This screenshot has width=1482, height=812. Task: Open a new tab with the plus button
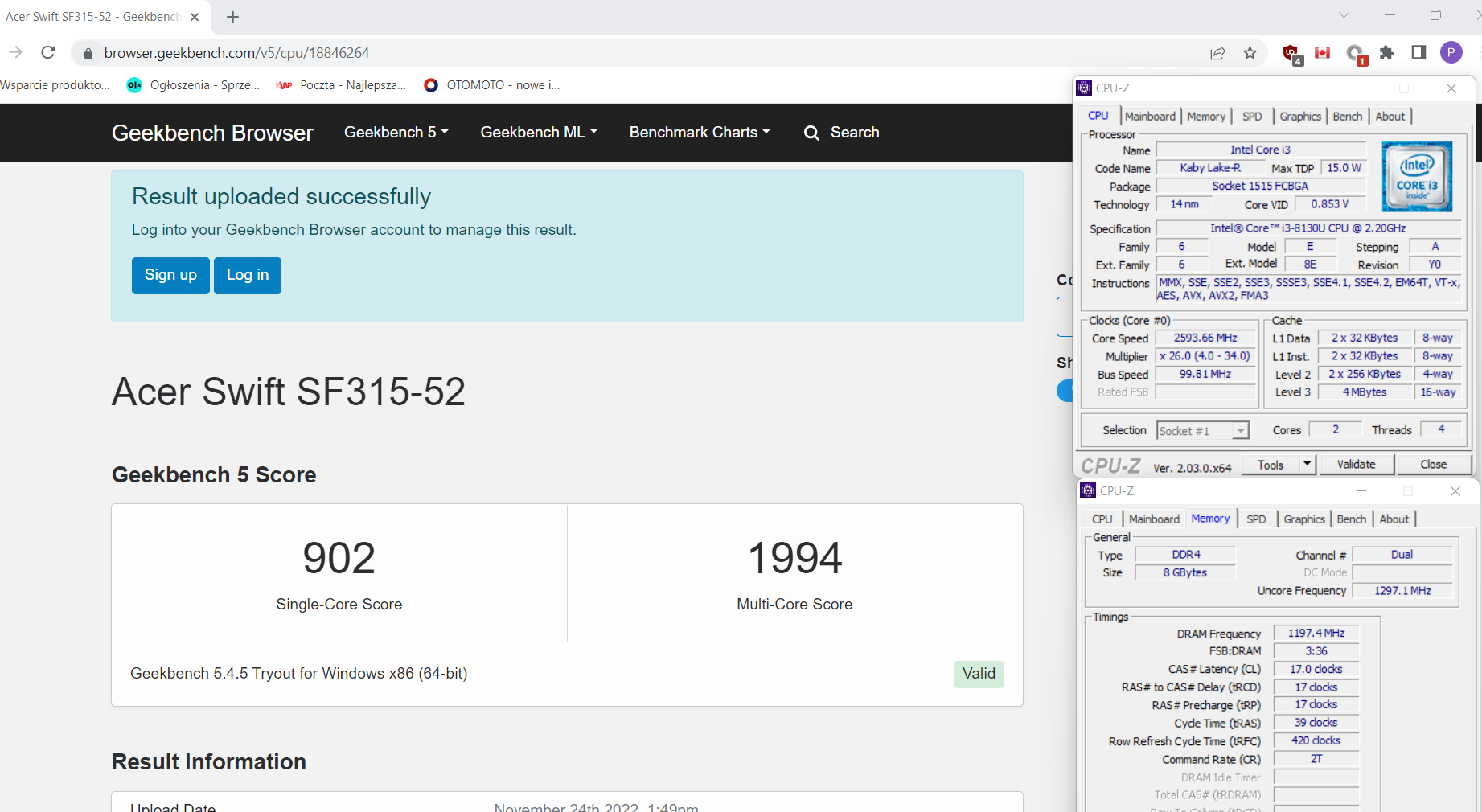point(232,17)
